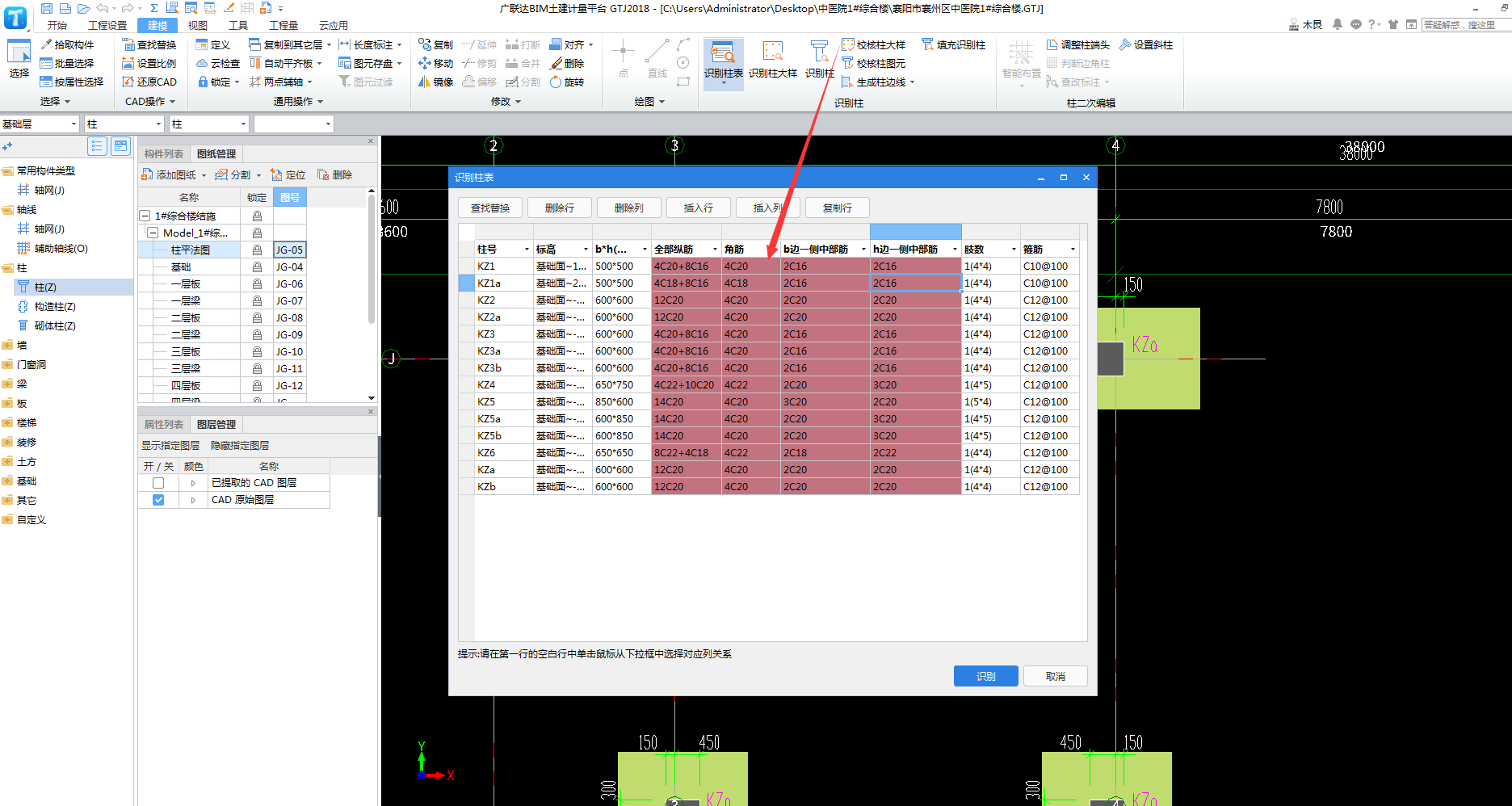Screen dimensions: 1512x806
Task: Toggle the lock for 1#综合楼结施 row
Action: pyautogui.click(x=257, y=216)
